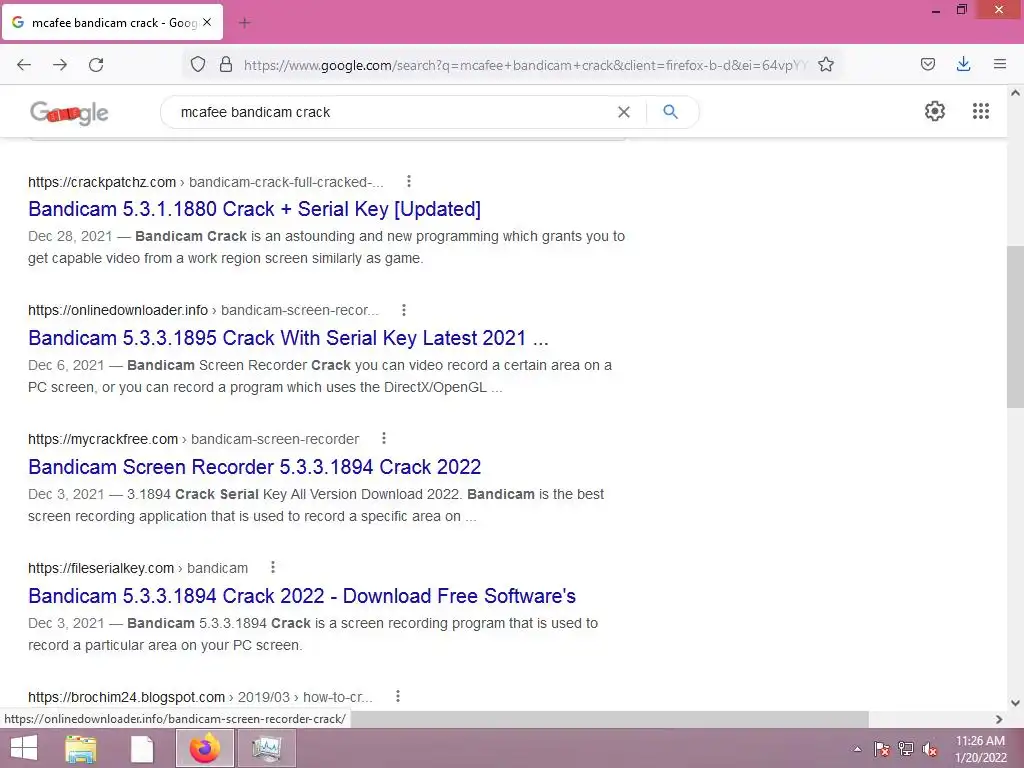Click the https://onlinedownloader.info URL text
This screenshot has height=768, width=1024.
tap(118, 310)
